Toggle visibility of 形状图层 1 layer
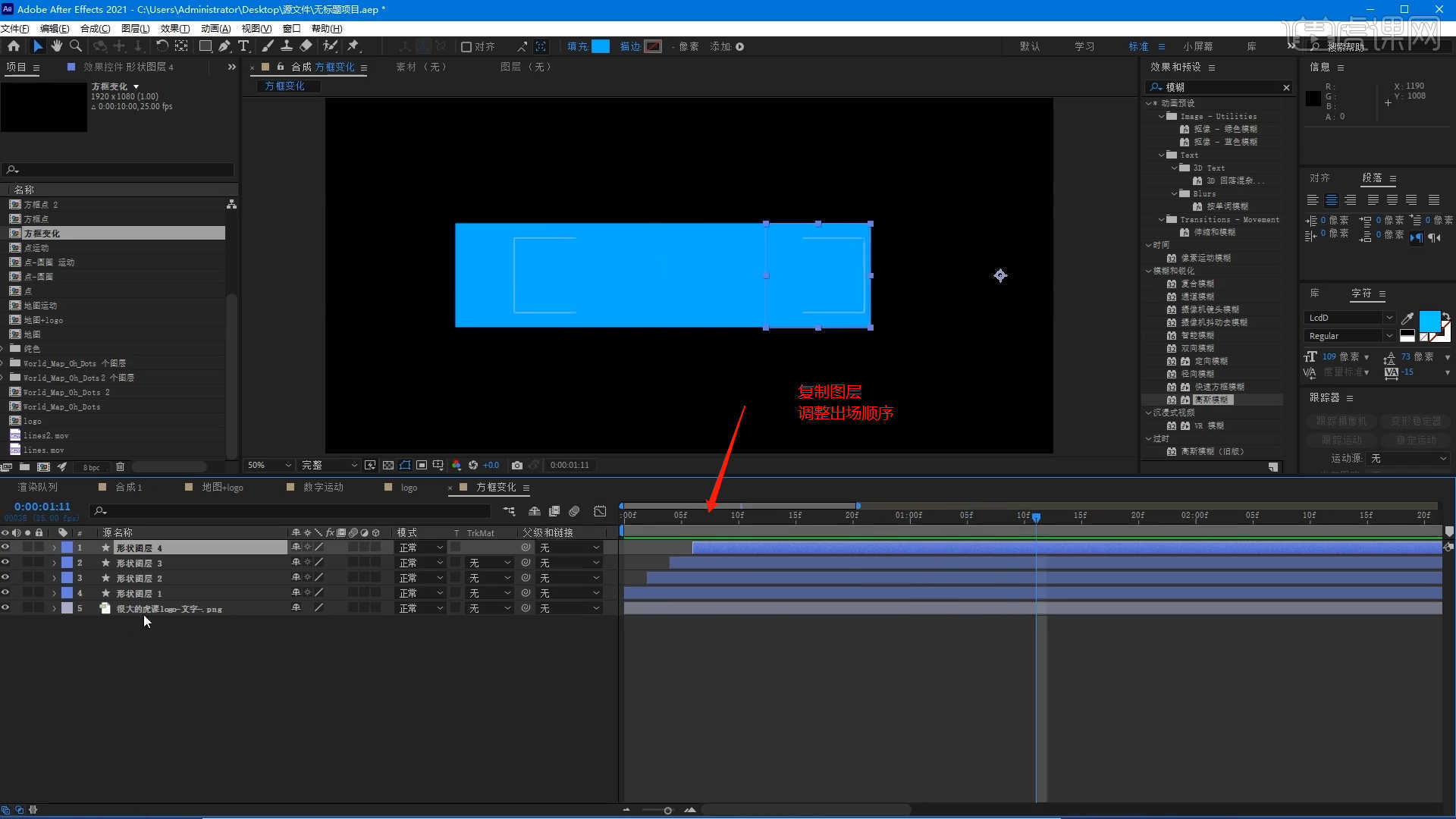The height and width of the screenshot is (819, 1456). point(5,593)
